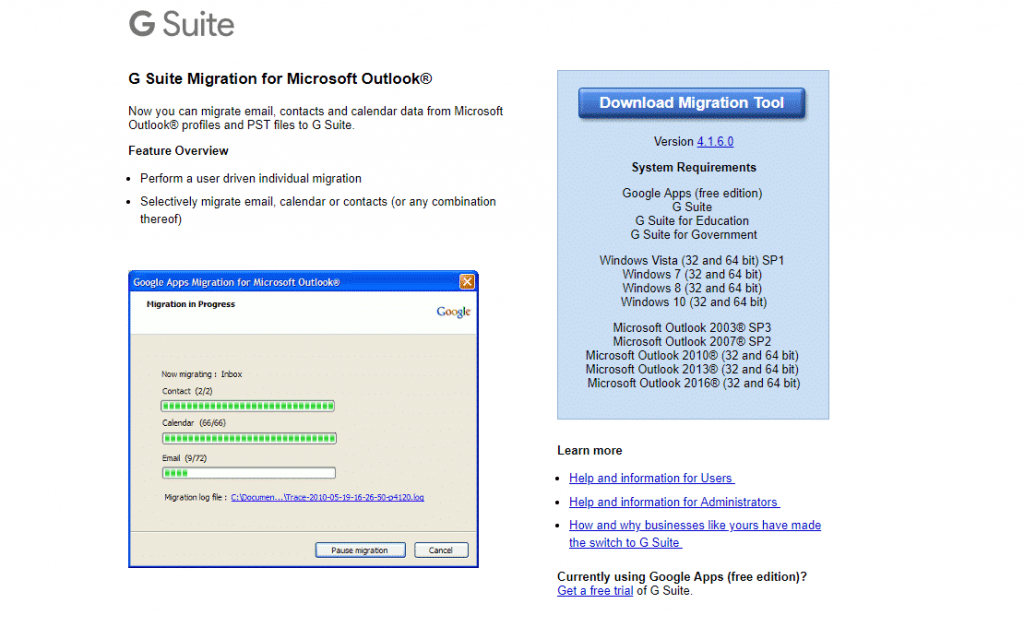Image resolution: width=1024 pixels, height=639 pixels.
Task: Click 'G Suite for Government' line
Action: [x=694, y=235]
